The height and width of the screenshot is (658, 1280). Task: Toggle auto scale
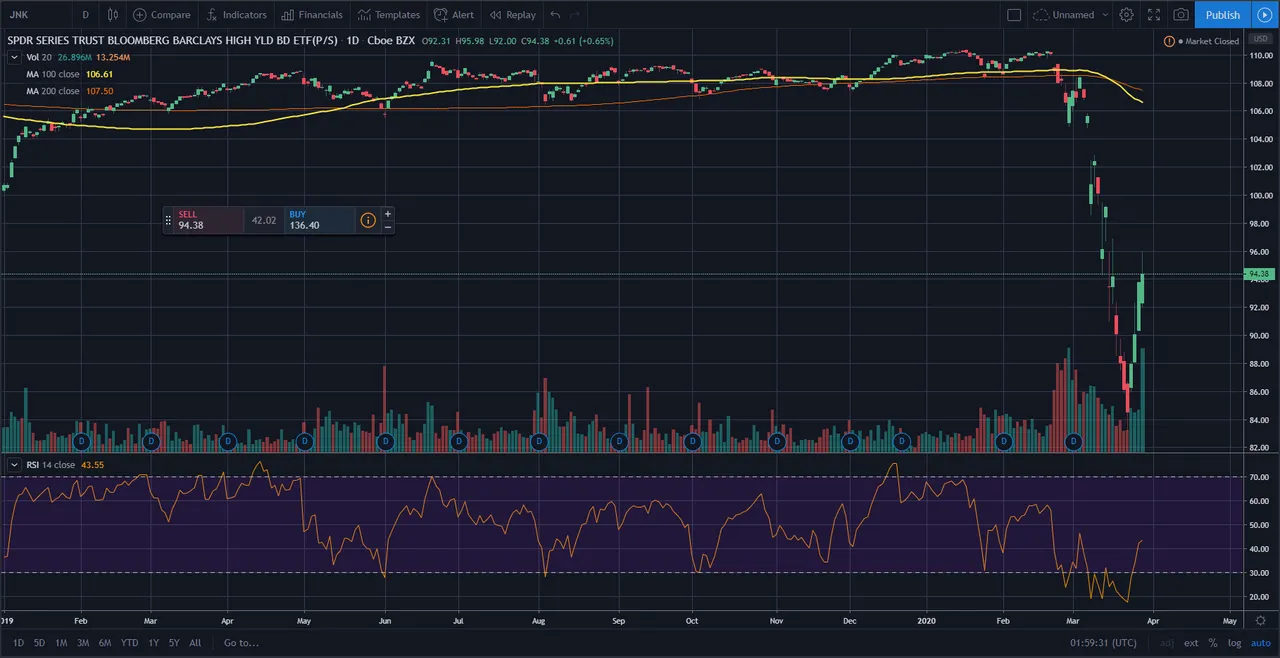[1259, 643]
